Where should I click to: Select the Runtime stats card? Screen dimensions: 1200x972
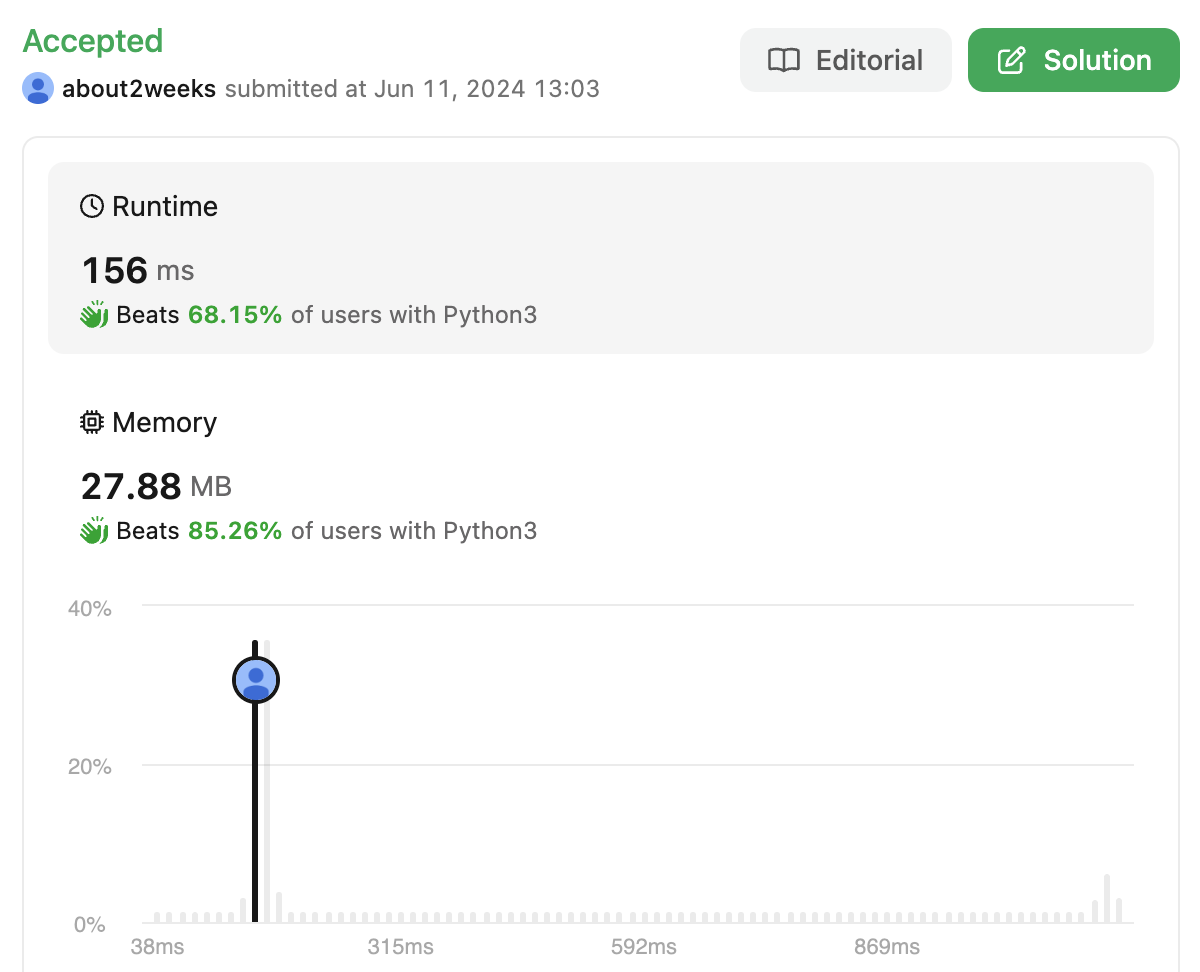pyautogui.click(x=600, y=258)
